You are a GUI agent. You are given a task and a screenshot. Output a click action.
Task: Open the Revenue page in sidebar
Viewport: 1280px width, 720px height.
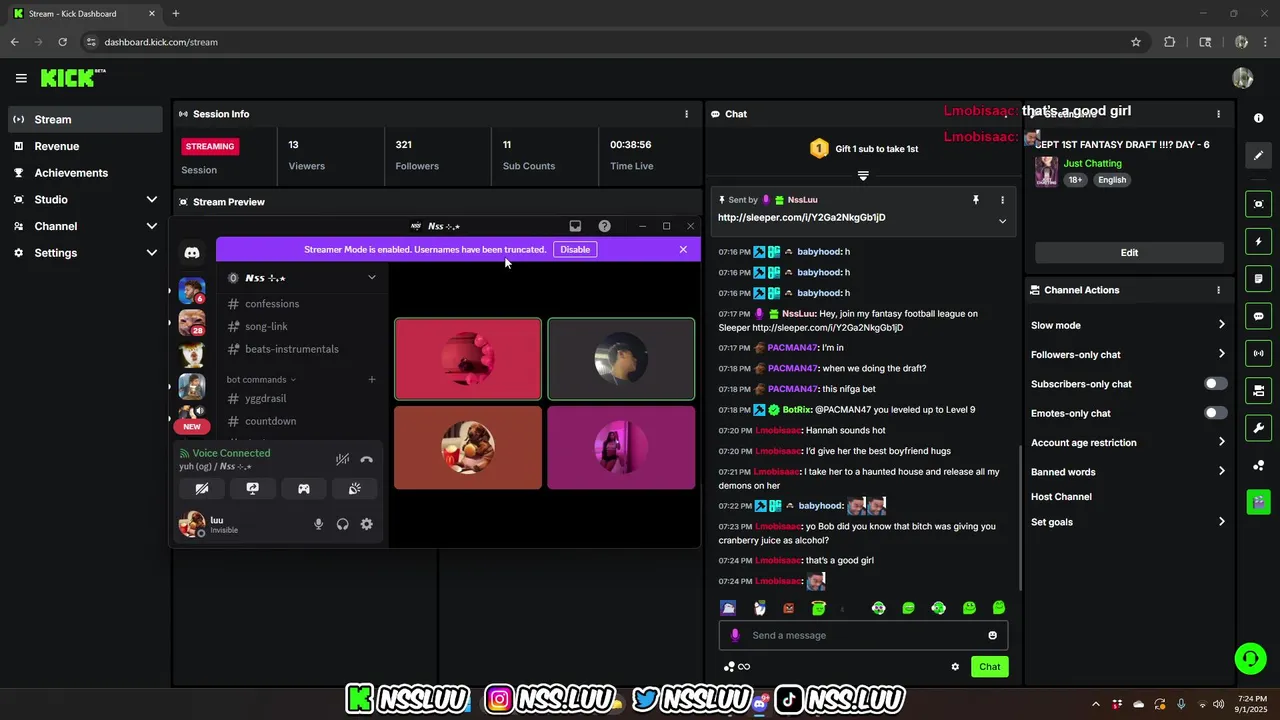point(85,146)
